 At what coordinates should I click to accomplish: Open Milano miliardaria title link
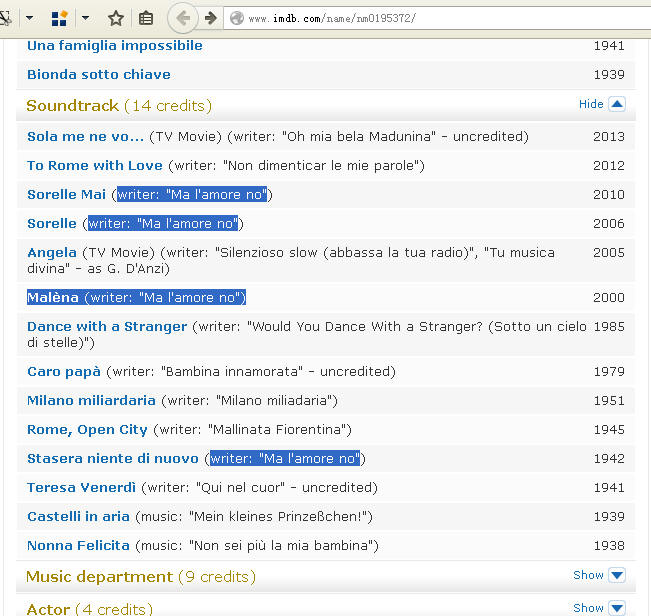91,401
